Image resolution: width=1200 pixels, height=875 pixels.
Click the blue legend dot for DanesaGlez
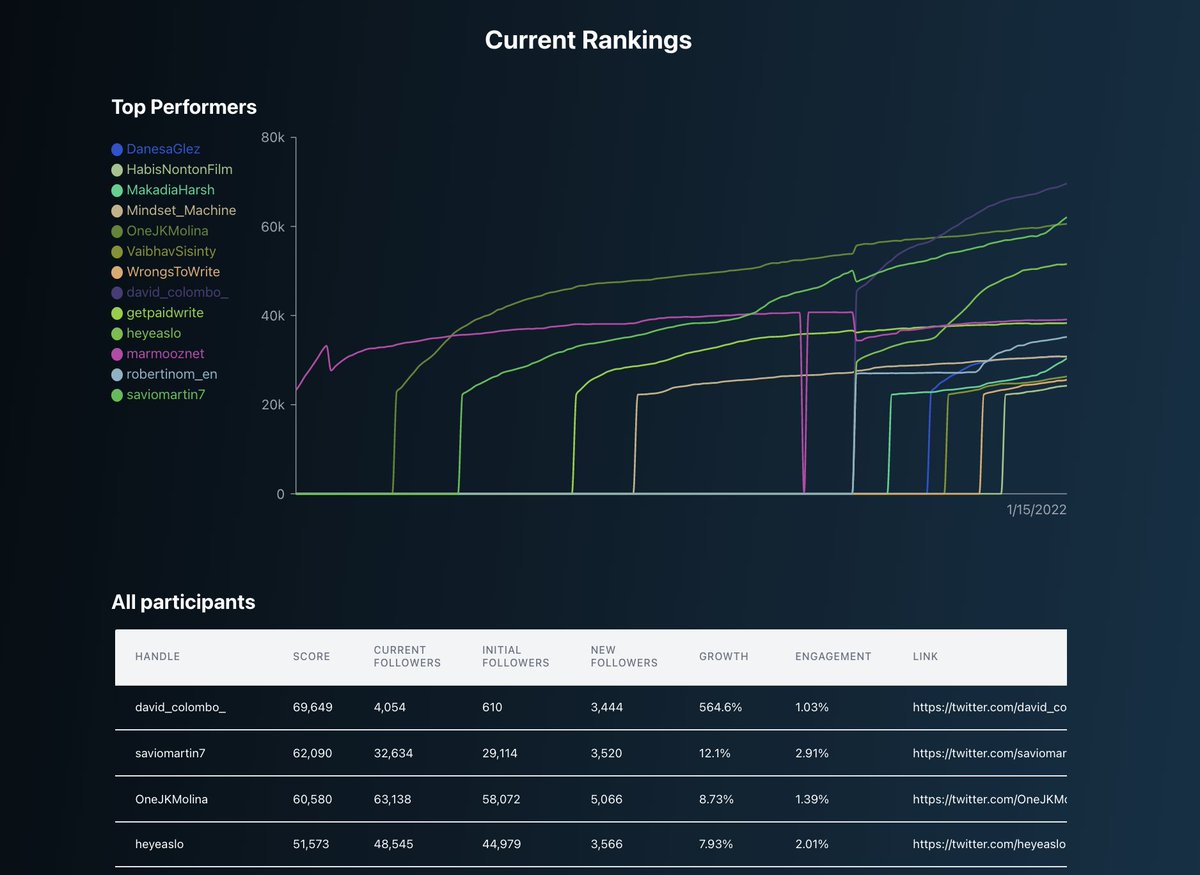tap(117, 148)
